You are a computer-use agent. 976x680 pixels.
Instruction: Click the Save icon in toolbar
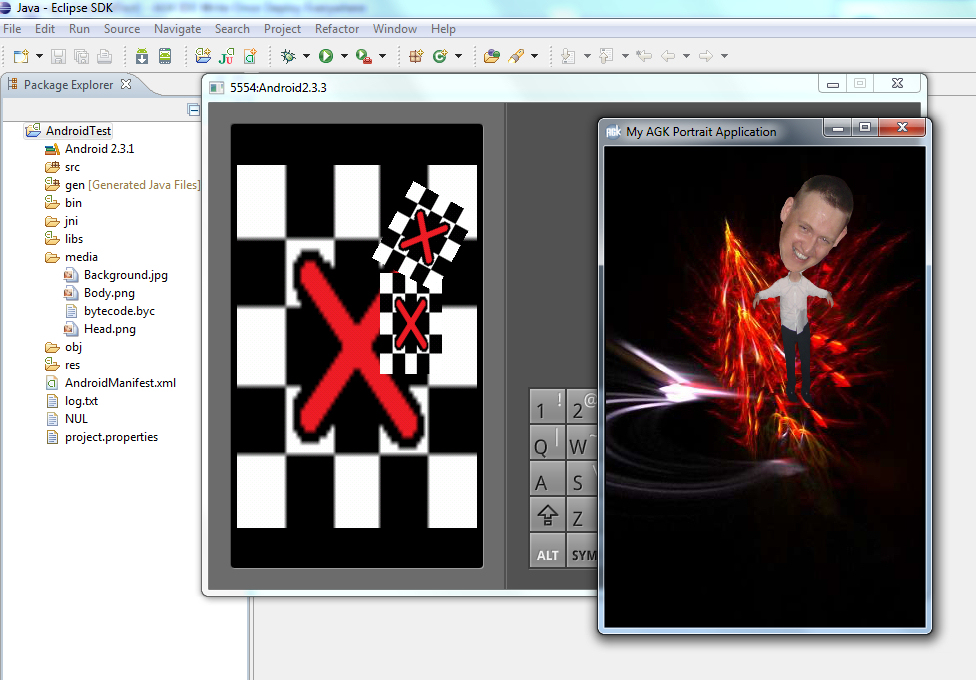tap(59, 56)
